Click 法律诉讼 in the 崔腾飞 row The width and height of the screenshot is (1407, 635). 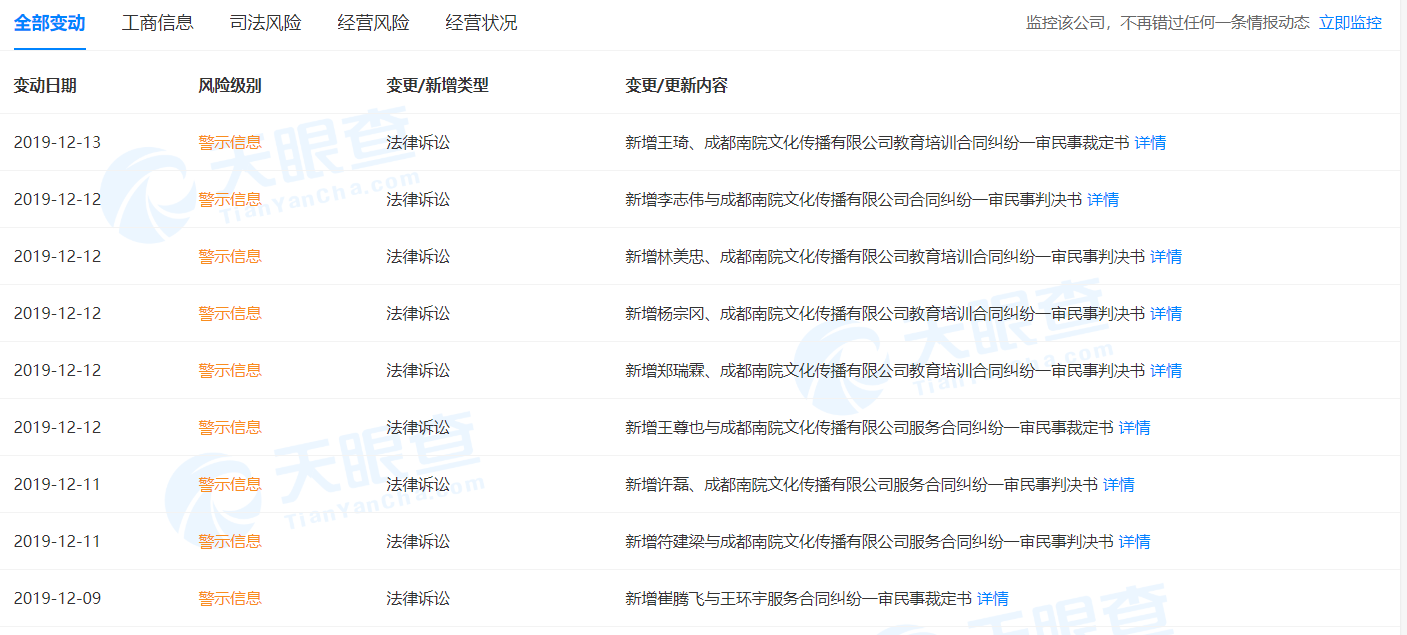[418, 598]
